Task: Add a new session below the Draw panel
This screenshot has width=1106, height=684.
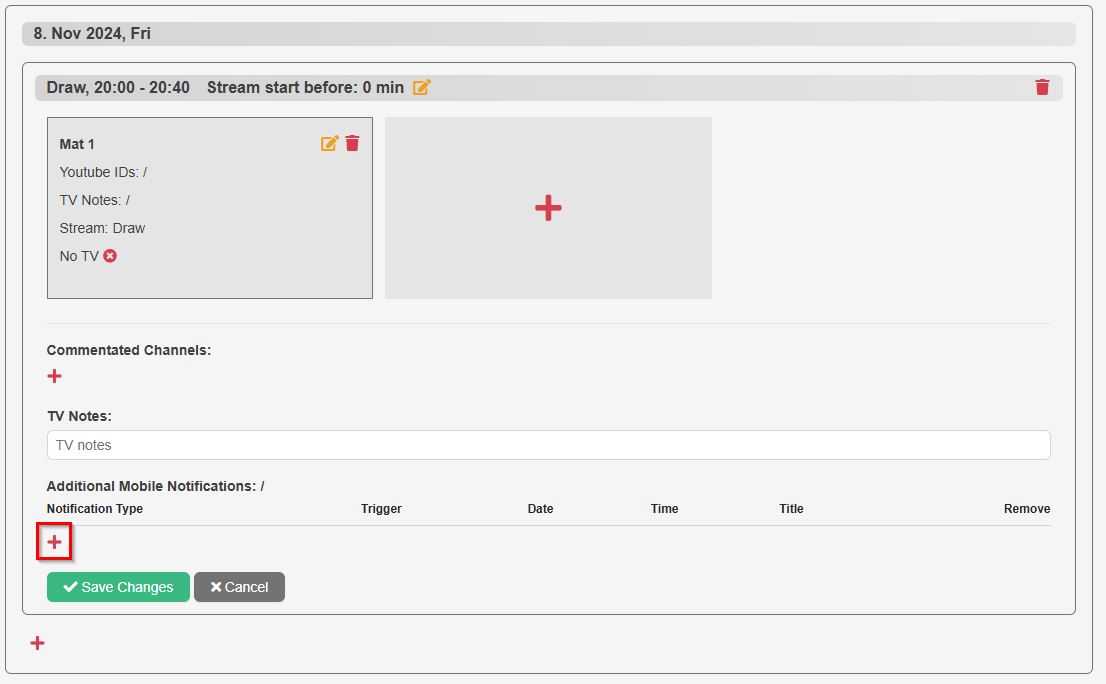Action: click(37, 643)
